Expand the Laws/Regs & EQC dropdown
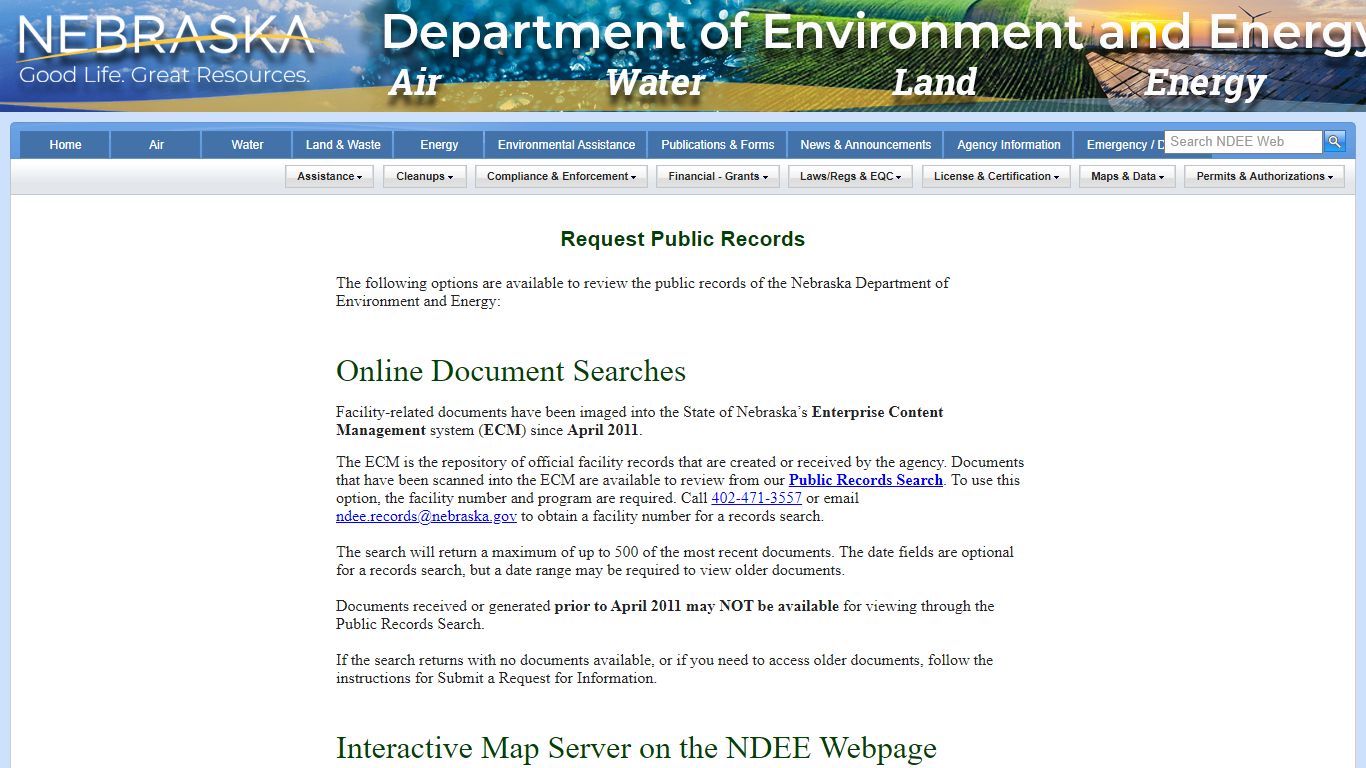This screenshot has width=1366, height=768. point(850,176)
